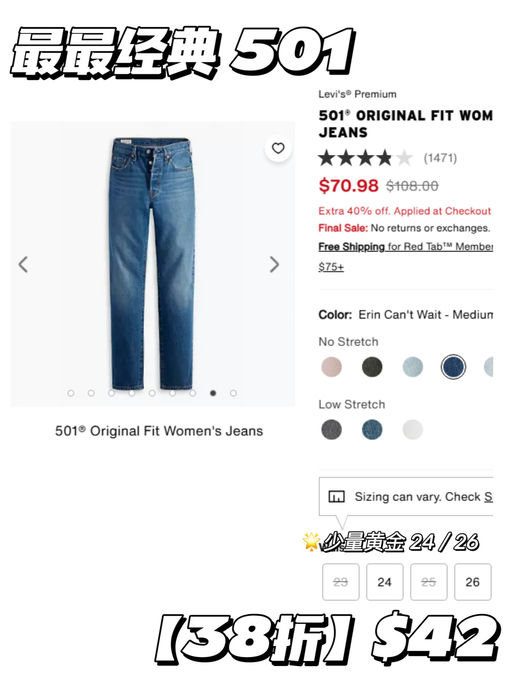
Task: Select size 24
Action: point(385,582)
